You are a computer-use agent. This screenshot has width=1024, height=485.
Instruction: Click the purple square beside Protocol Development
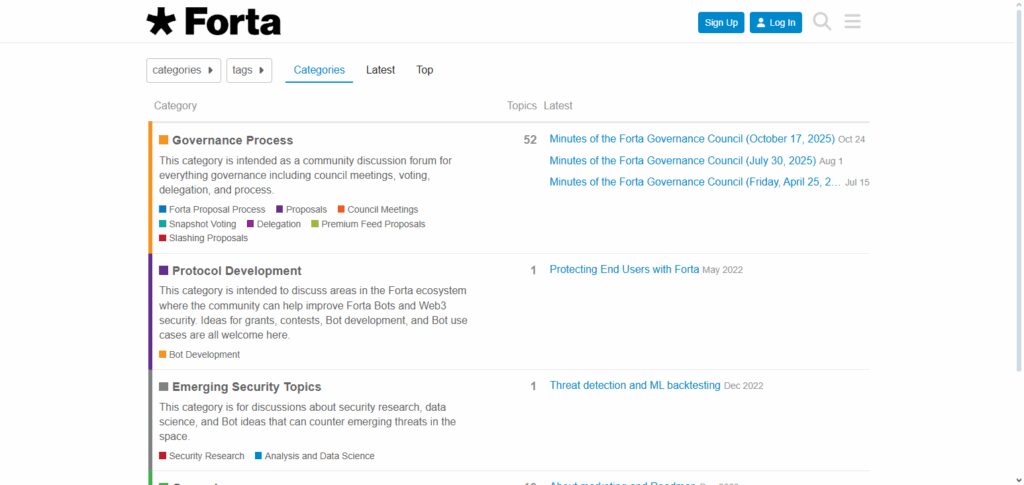[x=163, y=270]
